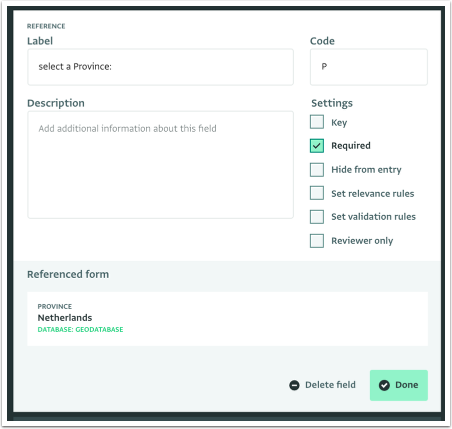Image resolution: width=452 pixels, height=429 pixels.
Task: Click the checkmark icon on Done button
Action: tap(384, 385)
